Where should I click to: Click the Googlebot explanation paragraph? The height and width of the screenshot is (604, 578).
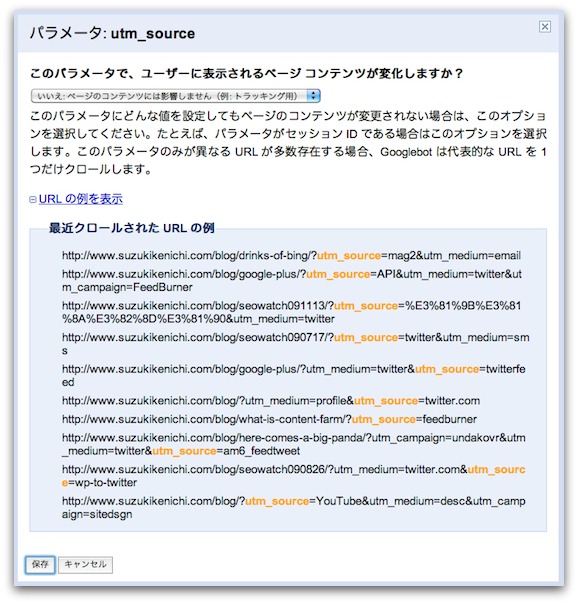click(x=288, y=142)
